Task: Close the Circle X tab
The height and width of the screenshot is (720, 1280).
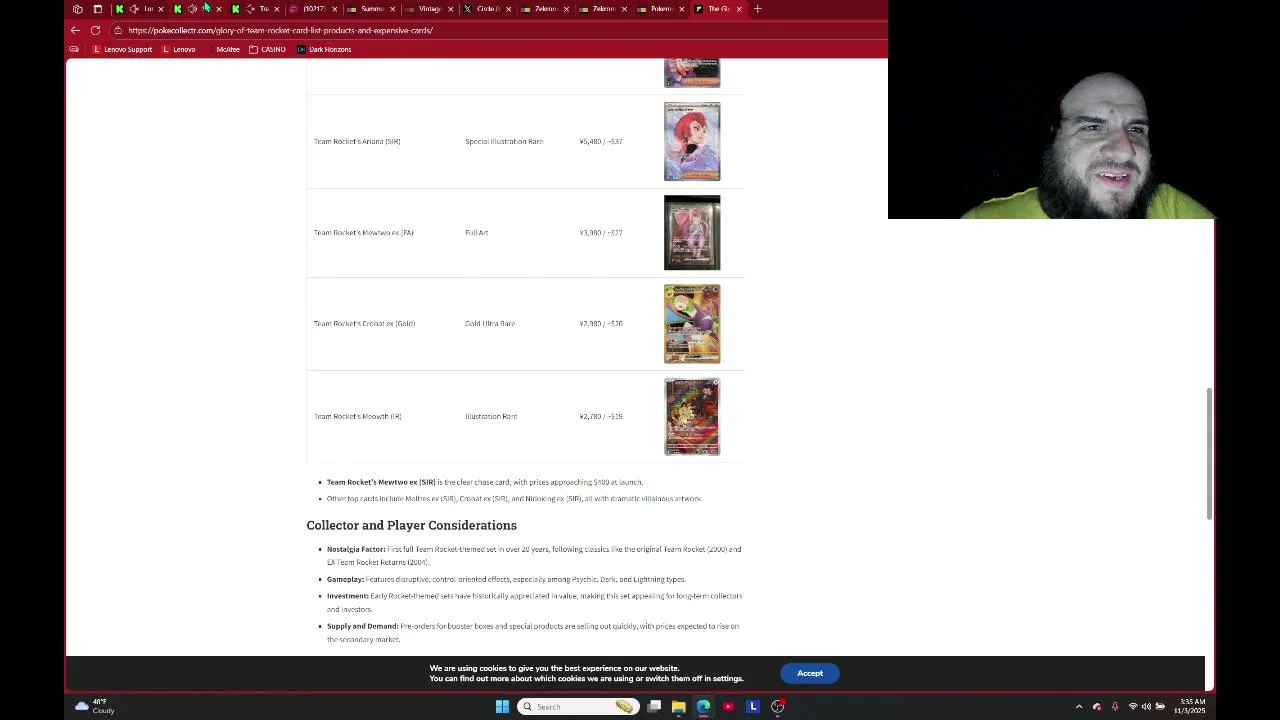Action: 508,9
